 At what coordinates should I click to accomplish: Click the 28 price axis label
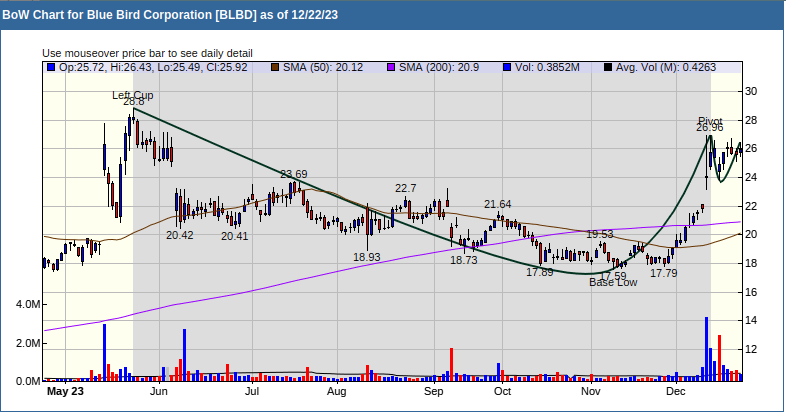[751, 120]
